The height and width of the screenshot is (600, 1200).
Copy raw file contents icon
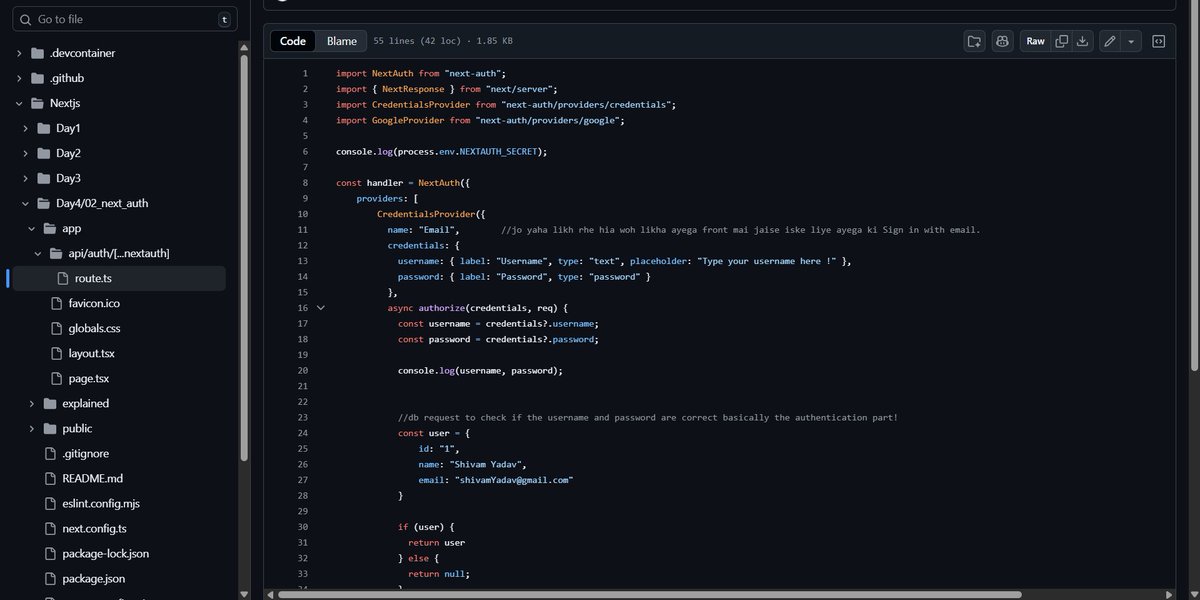click(x=1062, y=41)
